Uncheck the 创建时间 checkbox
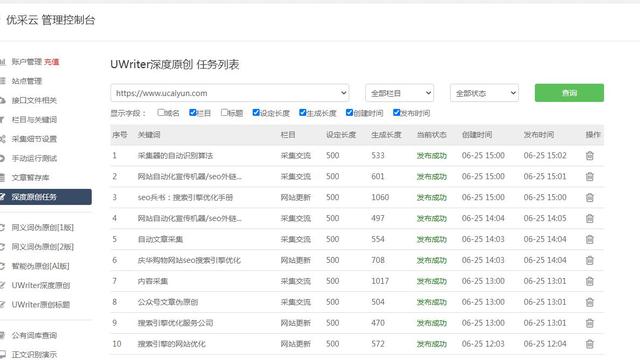Screen dimensions: 640x360 349,112
